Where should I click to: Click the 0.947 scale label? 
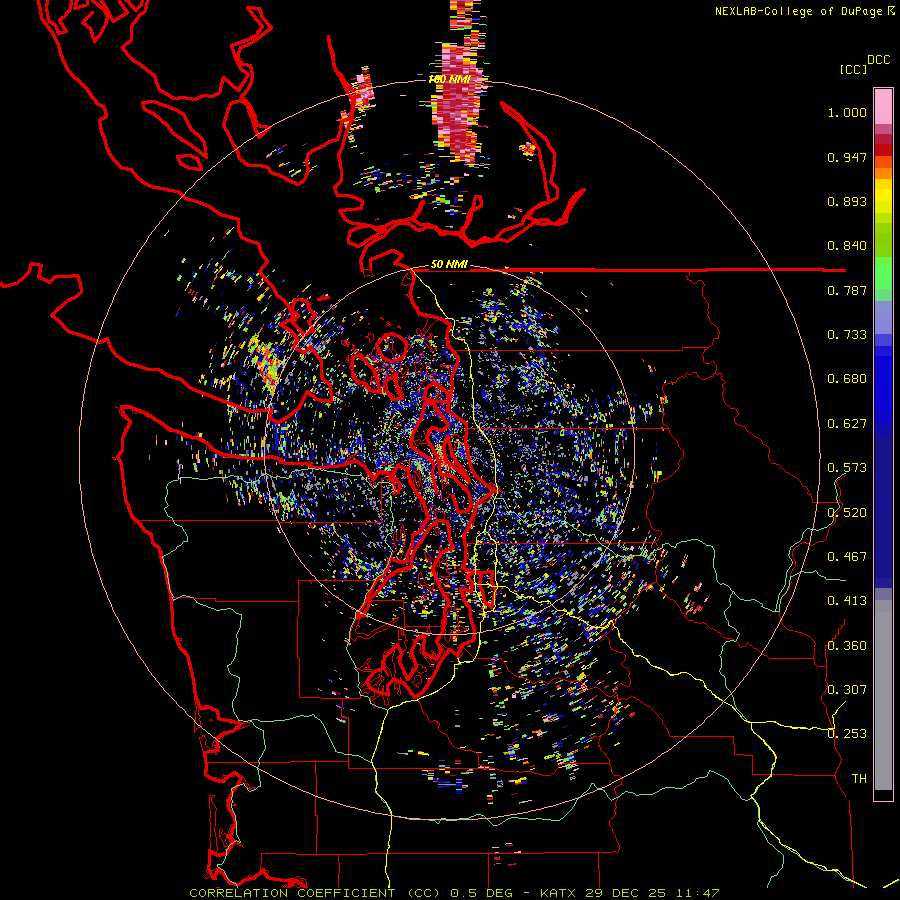[847, 157]
